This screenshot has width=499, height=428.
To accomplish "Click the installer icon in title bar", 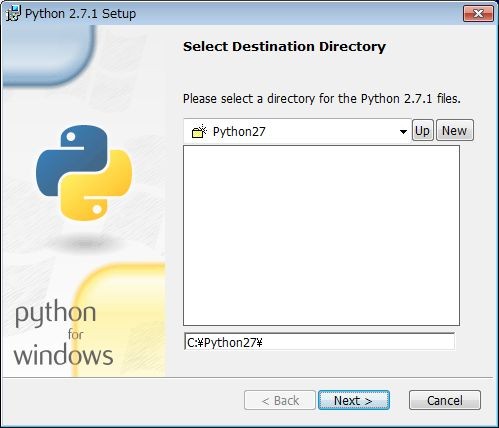I will (13, 14).
